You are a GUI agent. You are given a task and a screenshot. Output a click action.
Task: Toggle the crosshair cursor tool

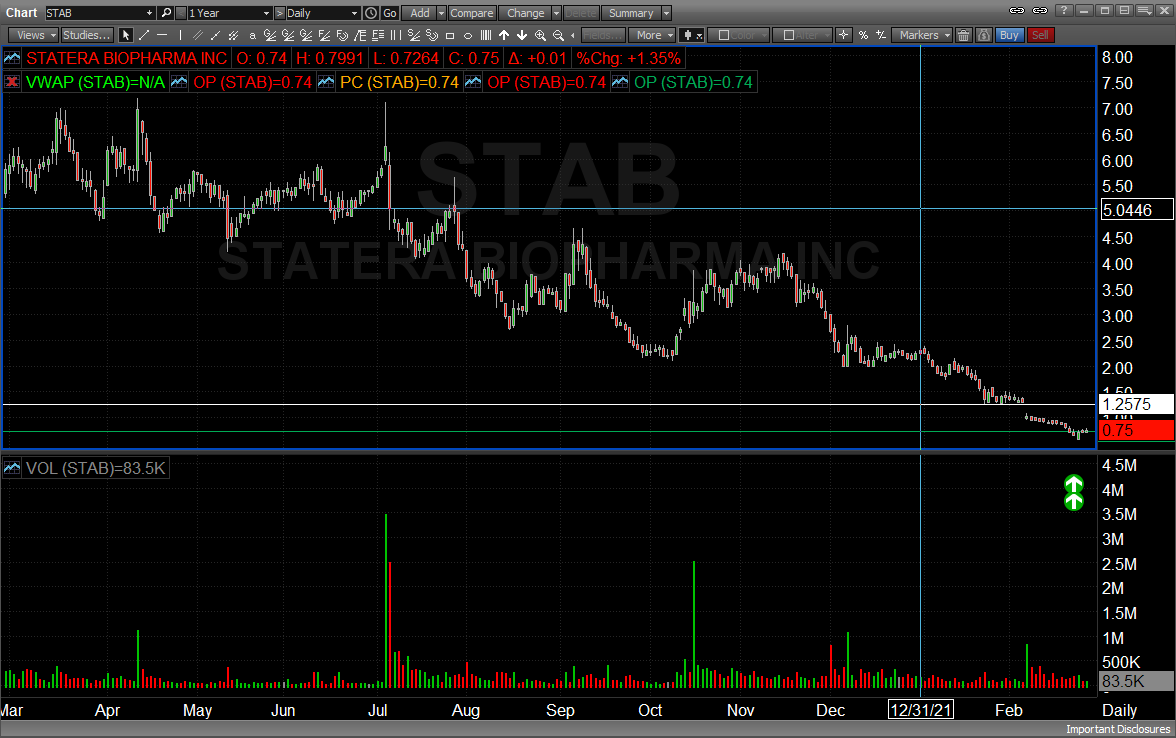pyautogui.click(x=844, y=35)
